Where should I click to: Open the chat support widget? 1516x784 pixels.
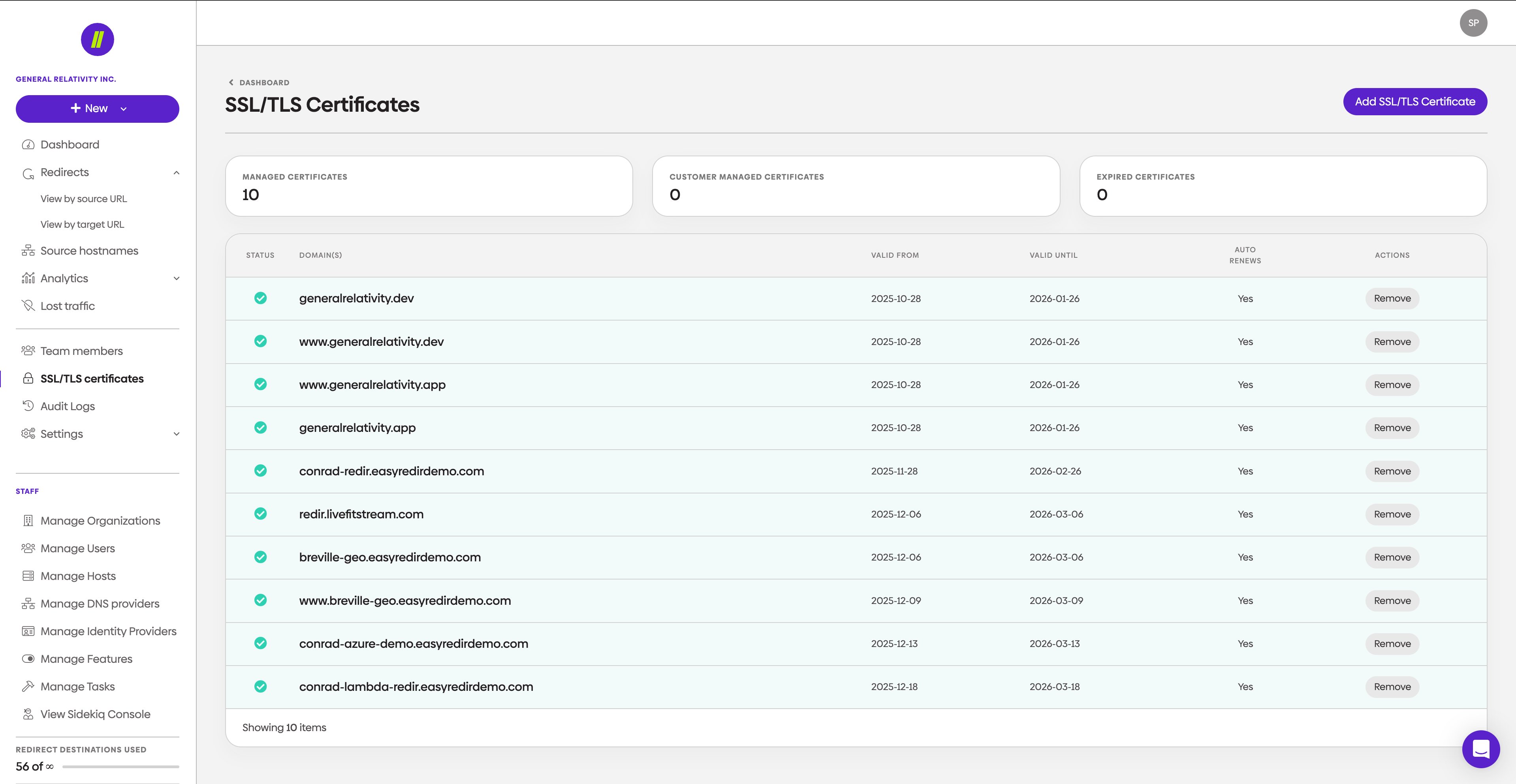[x=1480, y=749]
